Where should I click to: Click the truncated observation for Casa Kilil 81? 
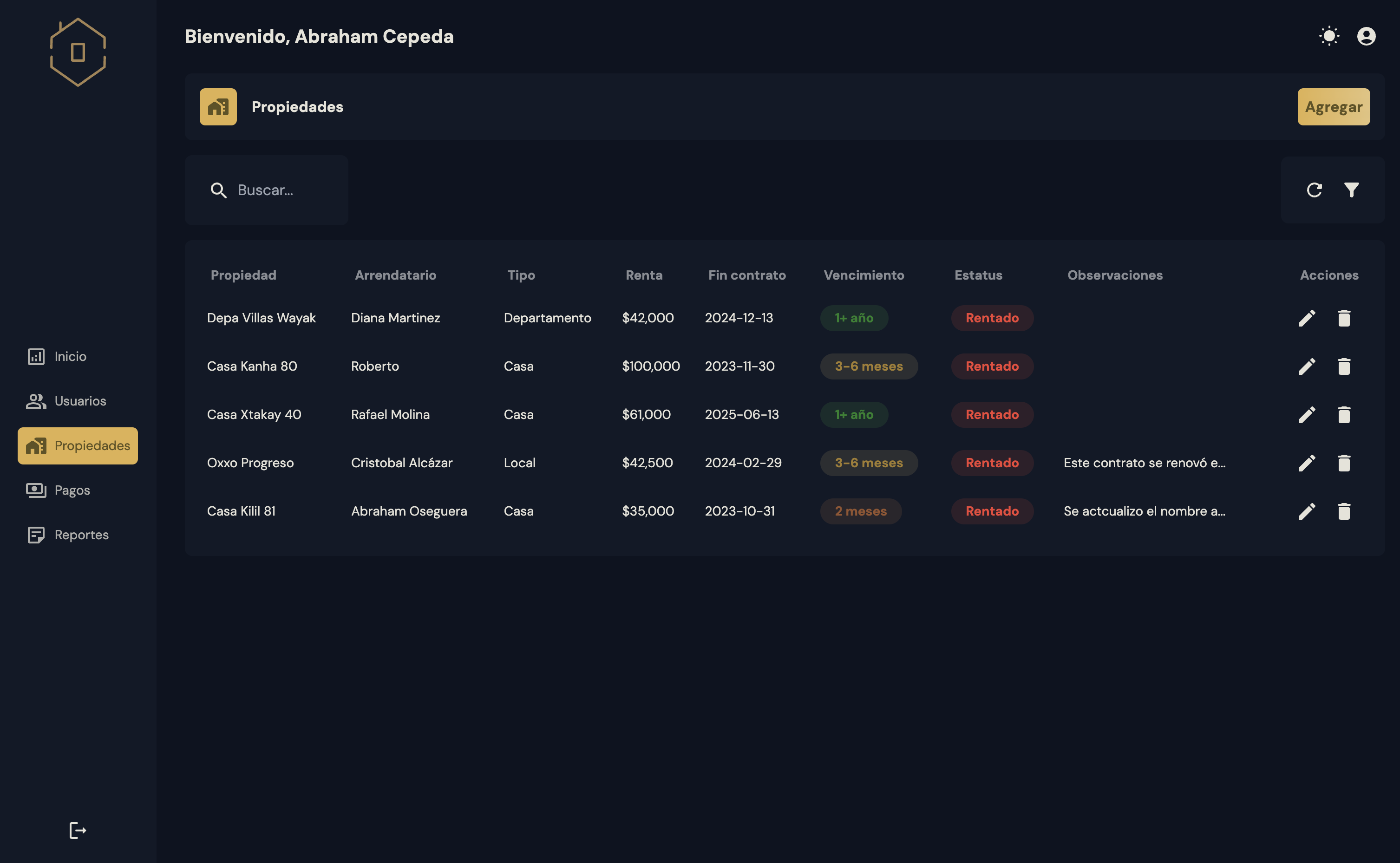1144,511
